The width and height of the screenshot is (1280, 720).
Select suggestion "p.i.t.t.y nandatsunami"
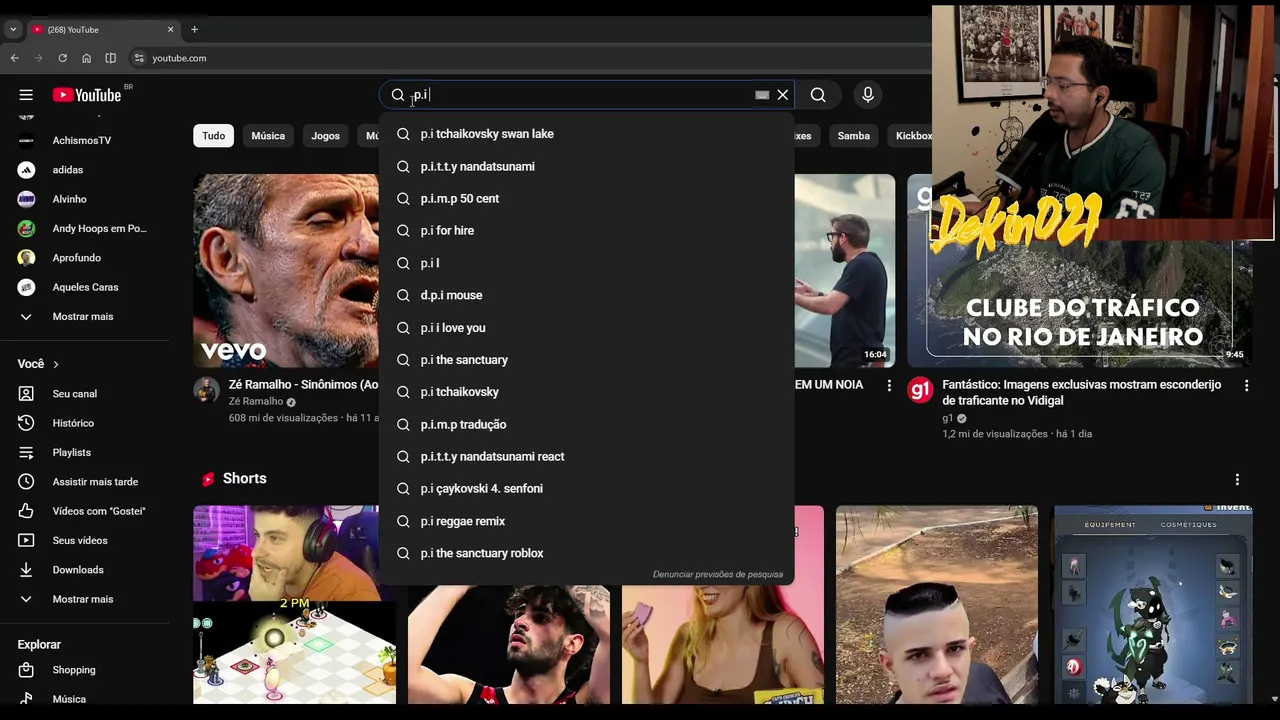click(587, 166)
